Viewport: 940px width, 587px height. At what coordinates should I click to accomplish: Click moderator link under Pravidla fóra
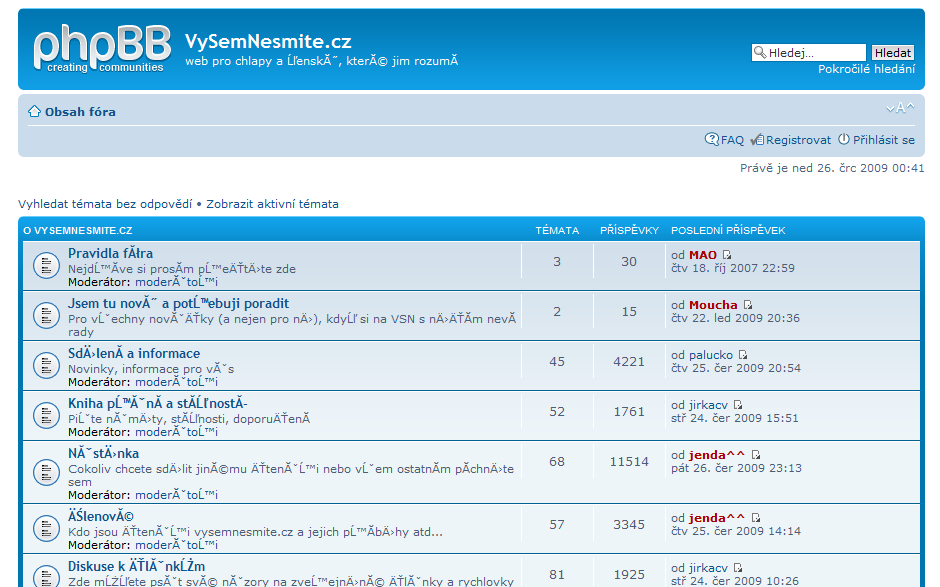click(176, 282)
